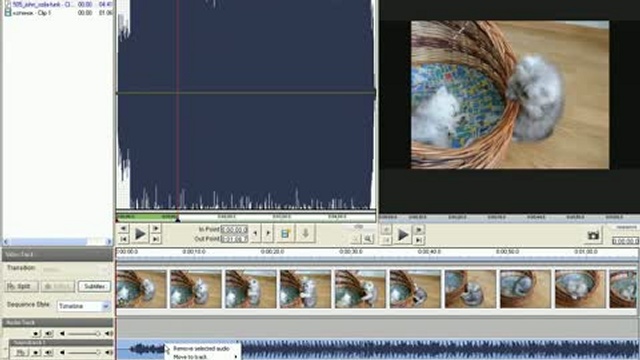640x360 pixels.
Task: Click right arrow next to In/Out point fields
Action: click(268, 233)
